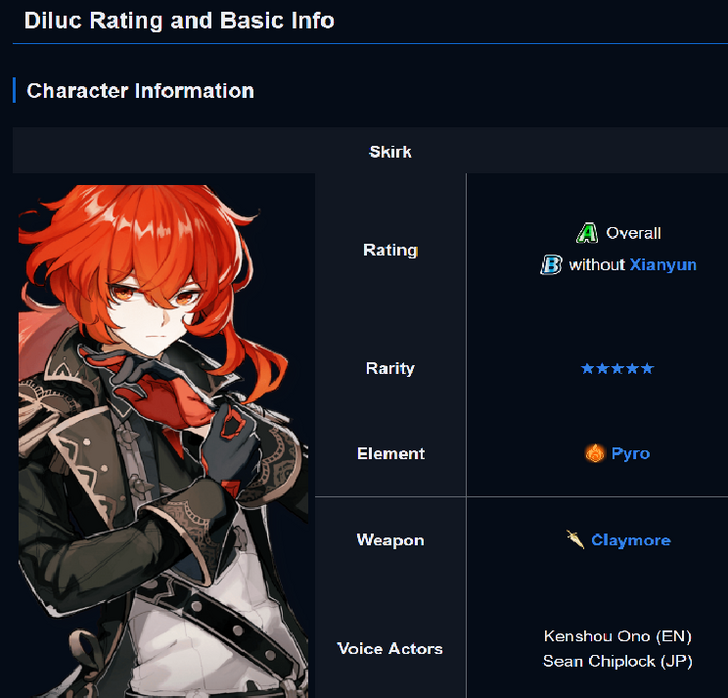Click the Element row label

click(390, 453)
